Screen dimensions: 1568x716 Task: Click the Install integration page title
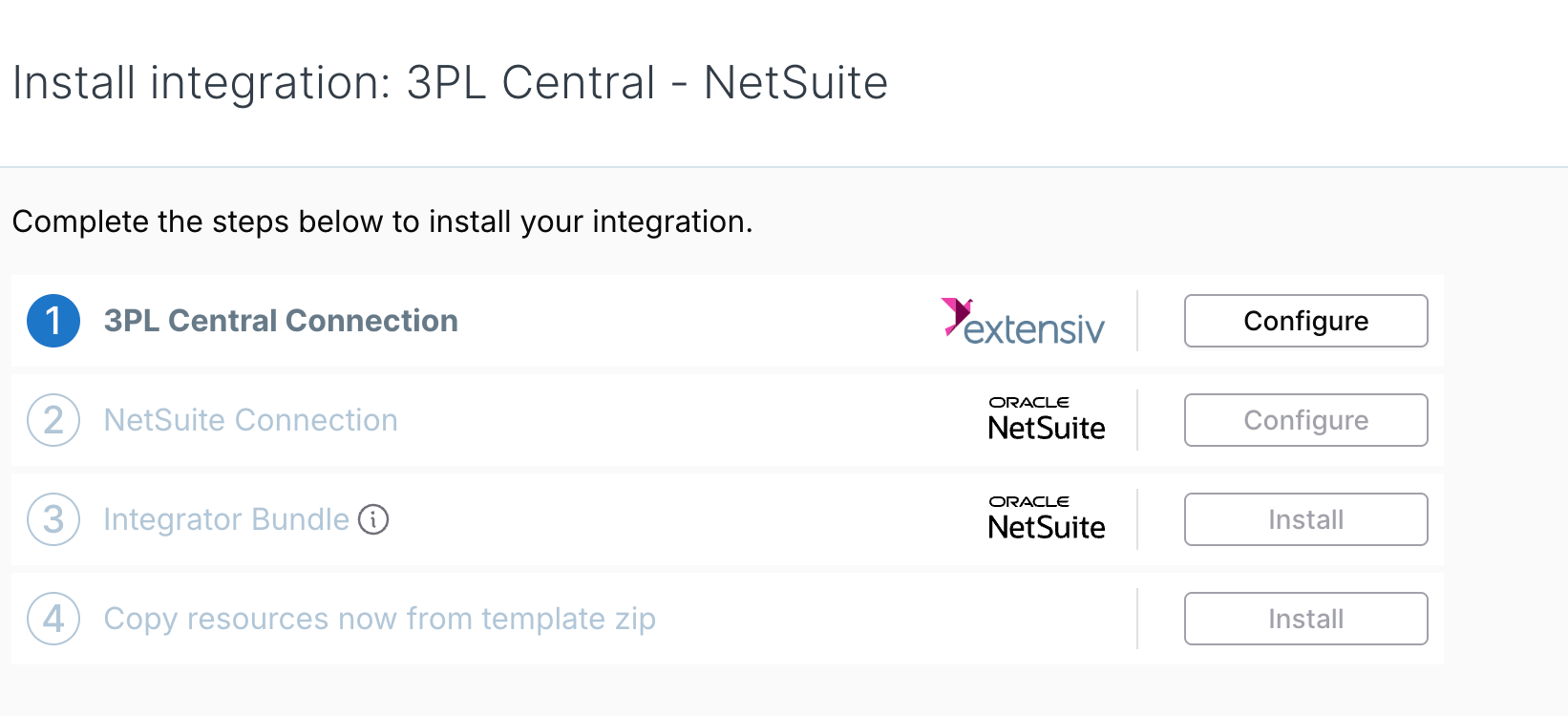point(449,83)
